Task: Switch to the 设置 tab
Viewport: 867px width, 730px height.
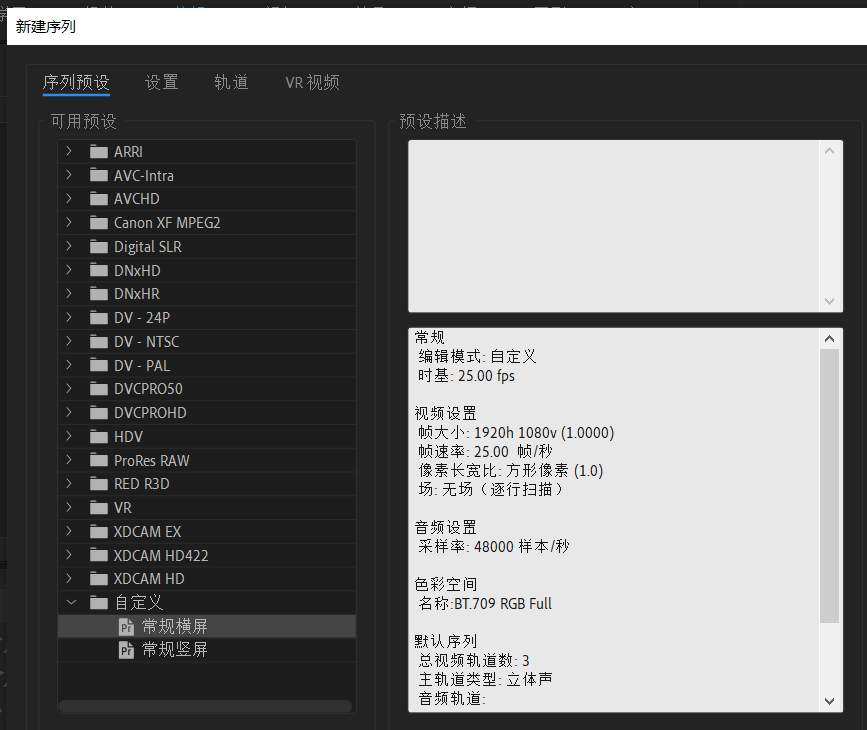Action: (161, 83)
